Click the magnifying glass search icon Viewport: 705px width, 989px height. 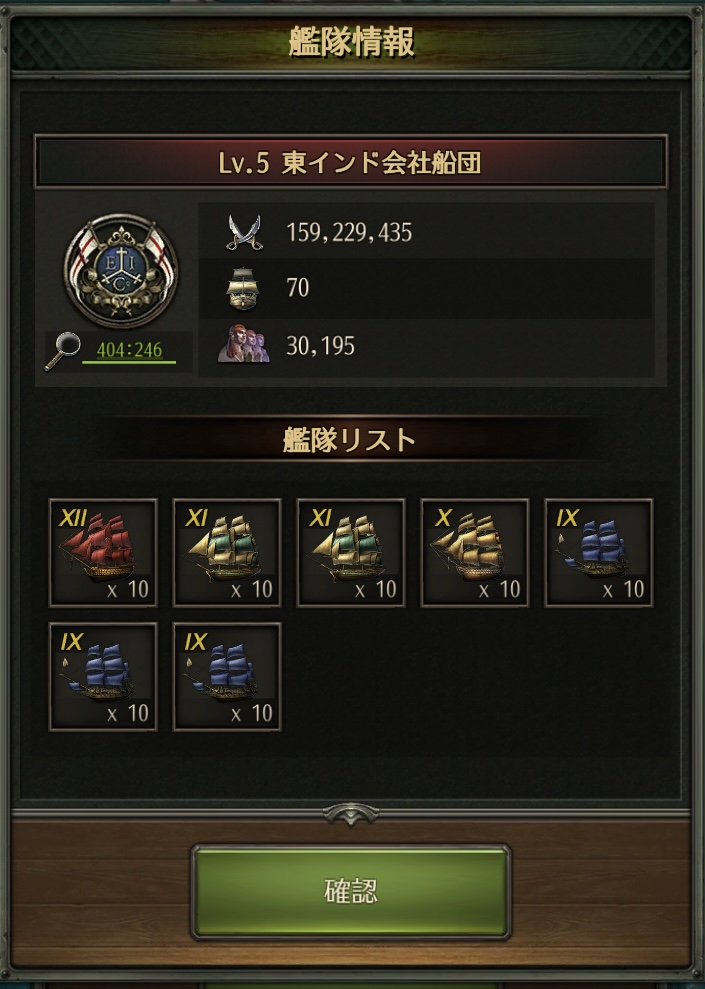(62, 351)
